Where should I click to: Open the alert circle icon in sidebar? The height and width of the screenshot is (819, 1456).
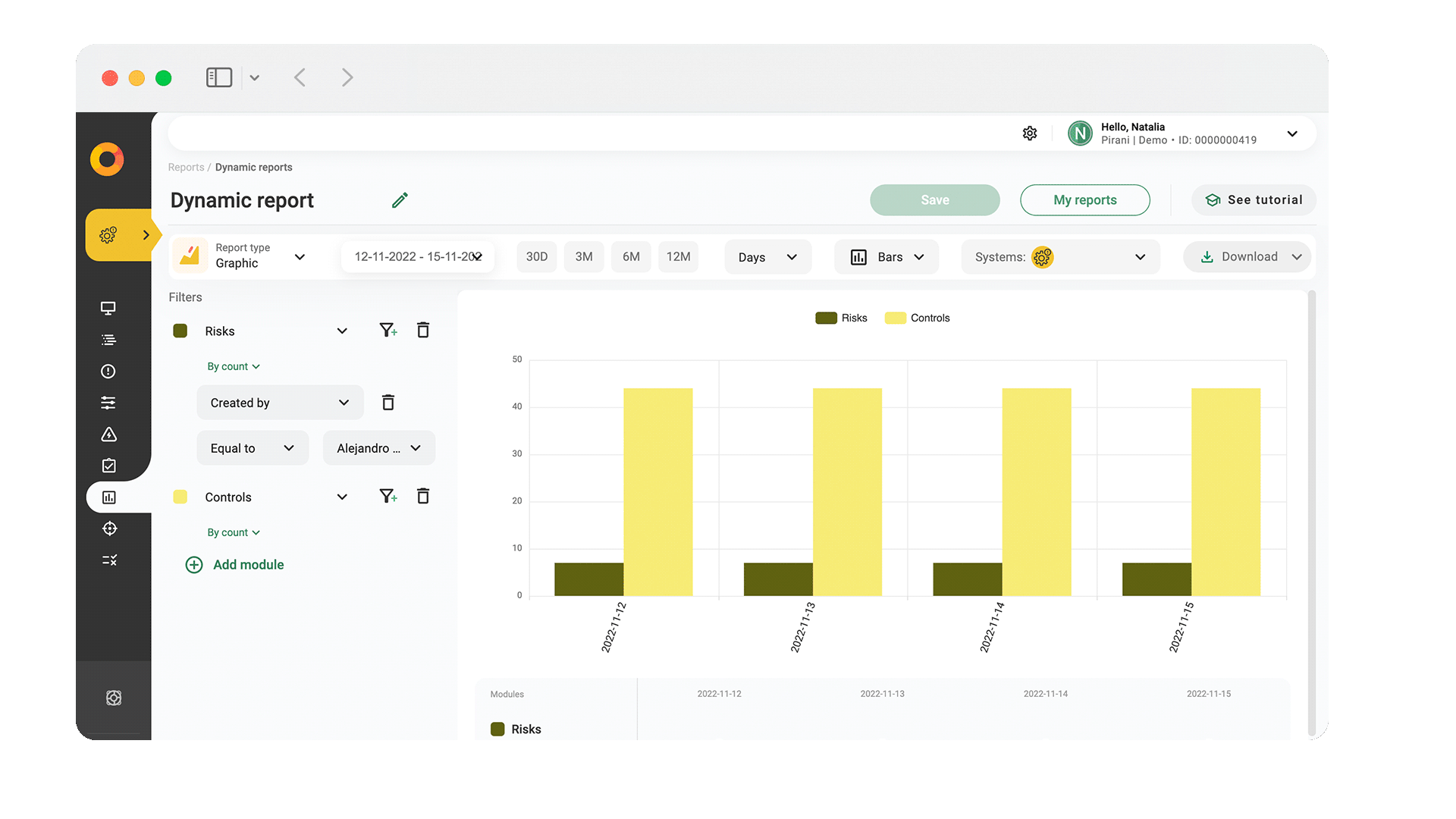coord(109,372)
